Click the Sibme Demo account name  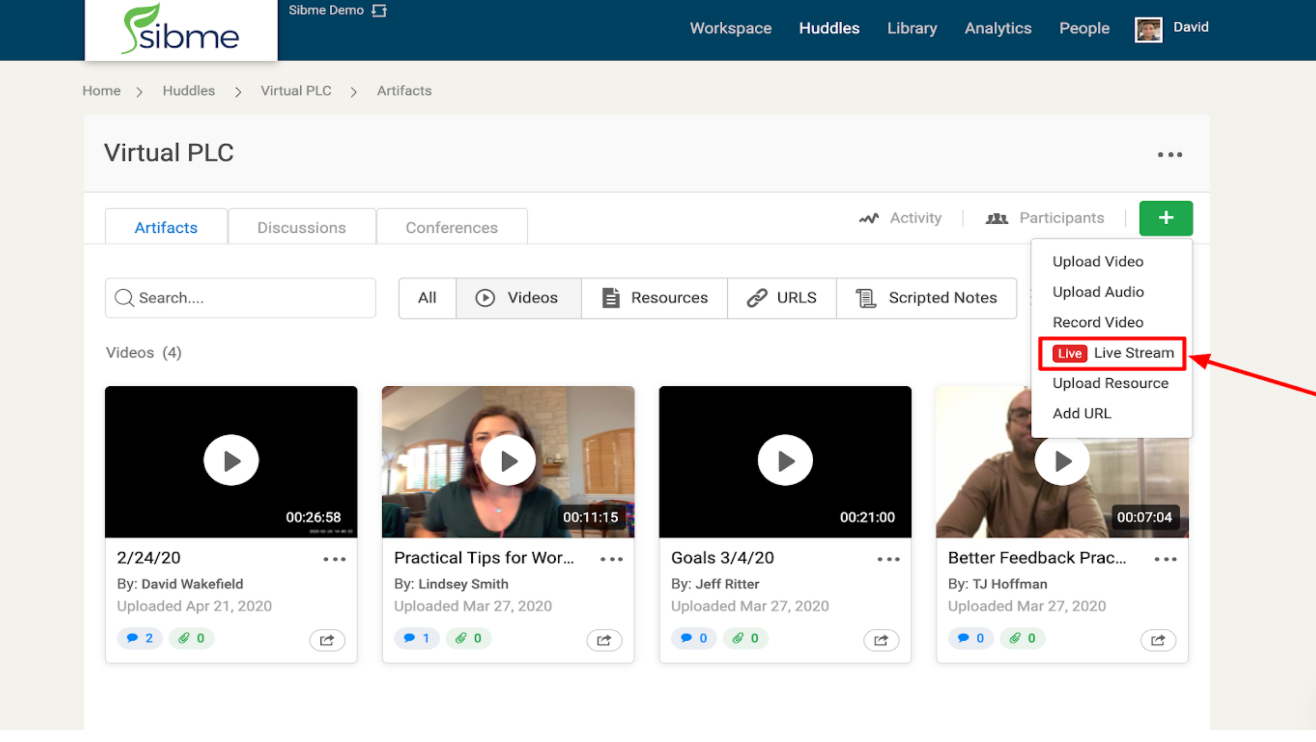pyautogui.click(x=325, y=11)
